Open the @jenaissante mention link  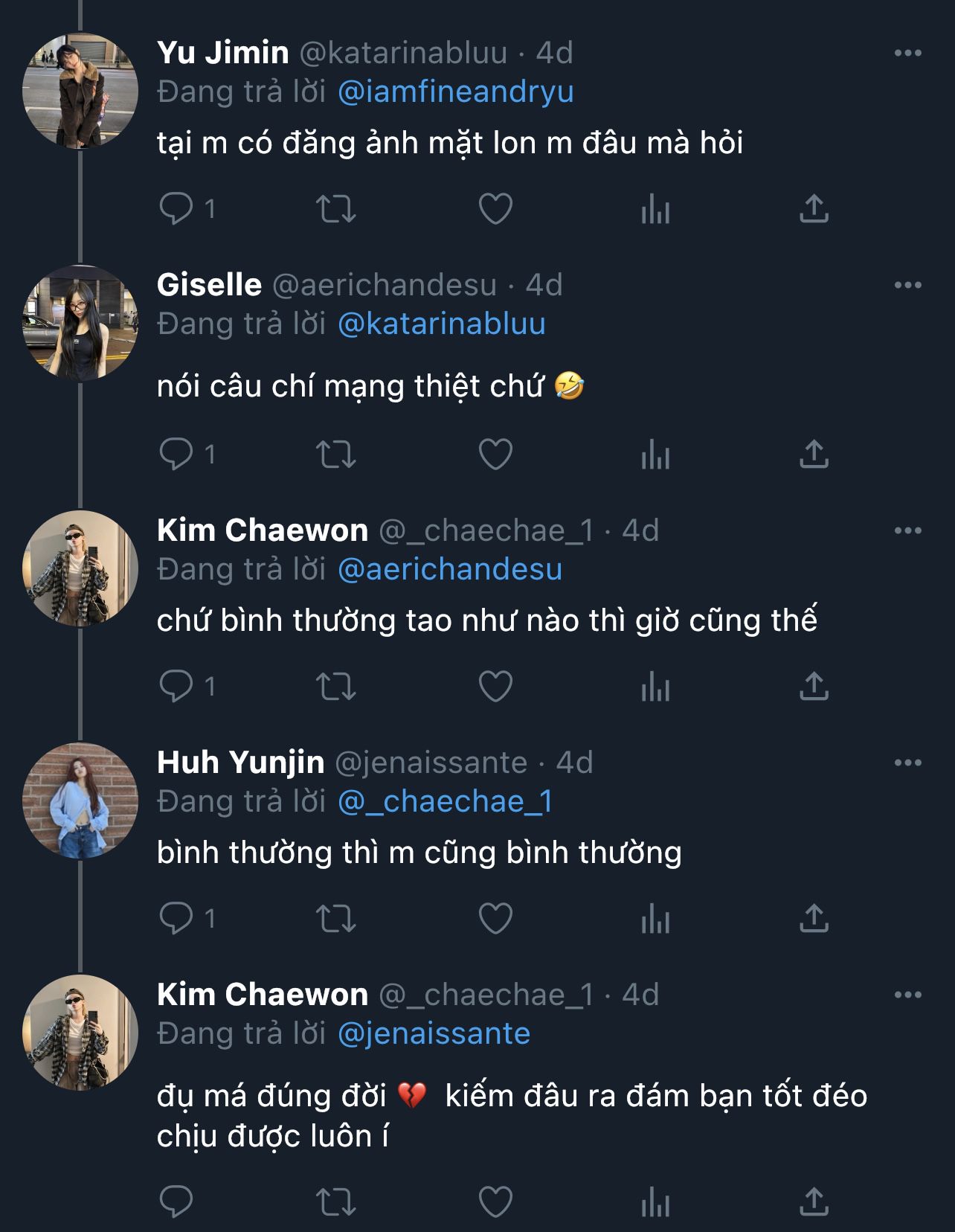point(434,1034)
